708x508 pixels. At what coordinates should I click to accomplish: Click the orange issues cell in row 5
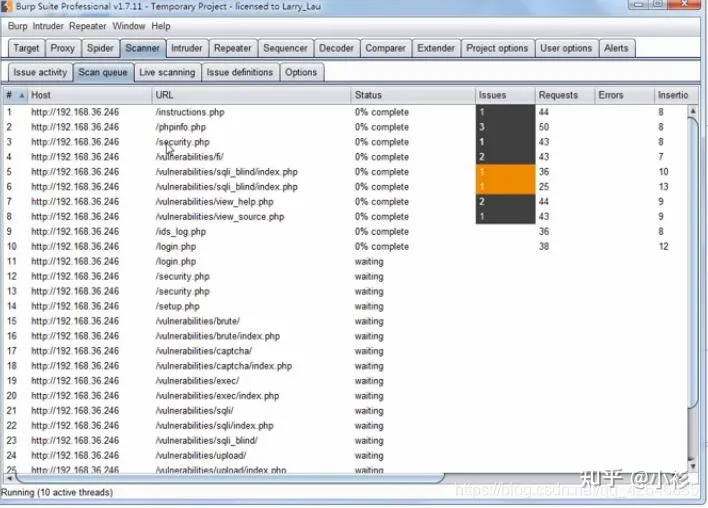[x=505, y=172]
